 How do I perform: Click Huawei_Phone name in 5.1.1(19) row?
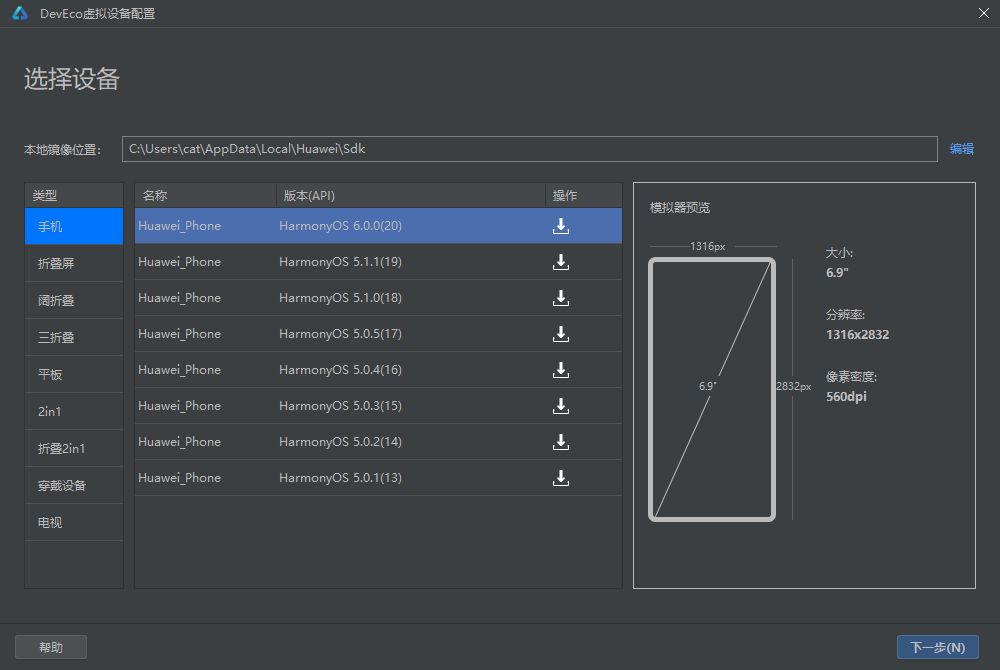tap(179, 262)
